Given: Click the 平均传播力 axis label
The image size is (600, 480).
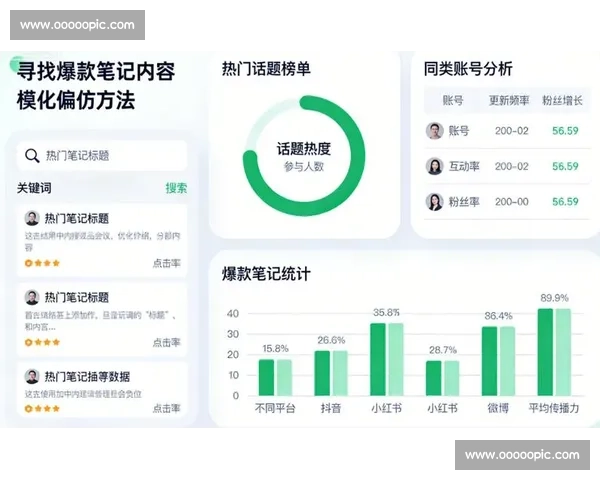Looking at the screenshot, I should click(554, 408).
